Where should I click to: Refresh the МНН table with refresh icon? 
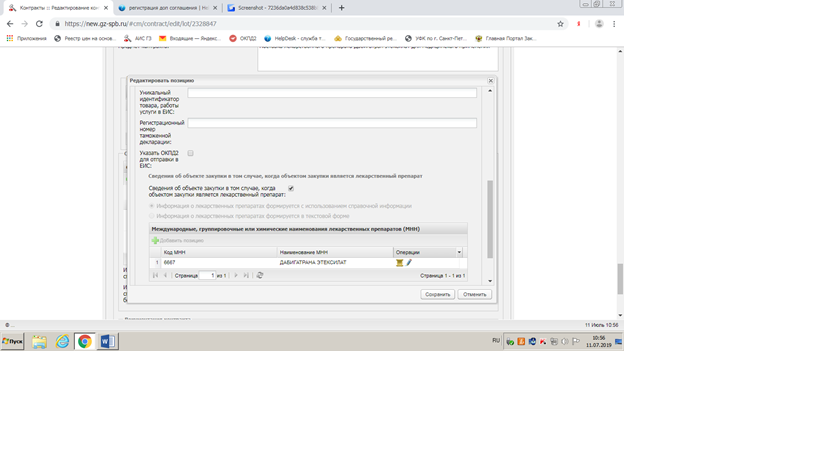(x=260, y=275)
